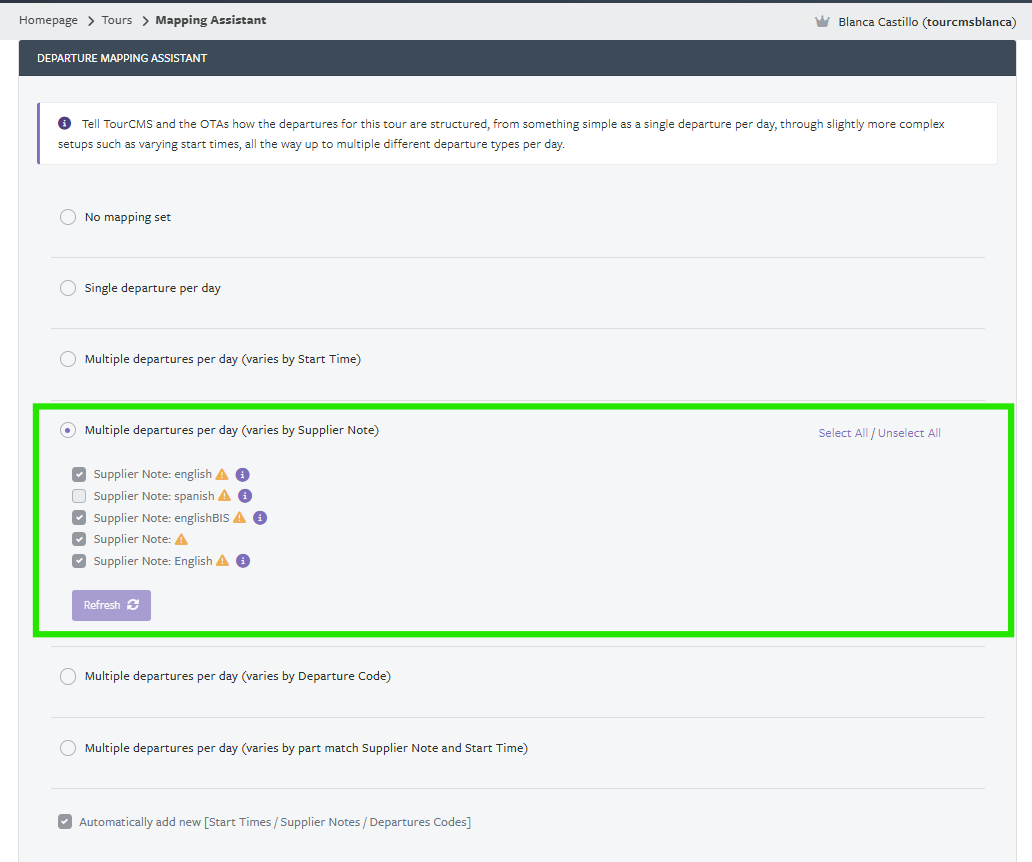Select part match Supplier Note and Start Time option
Screen dimensions: 1032x862
point(68,748)
